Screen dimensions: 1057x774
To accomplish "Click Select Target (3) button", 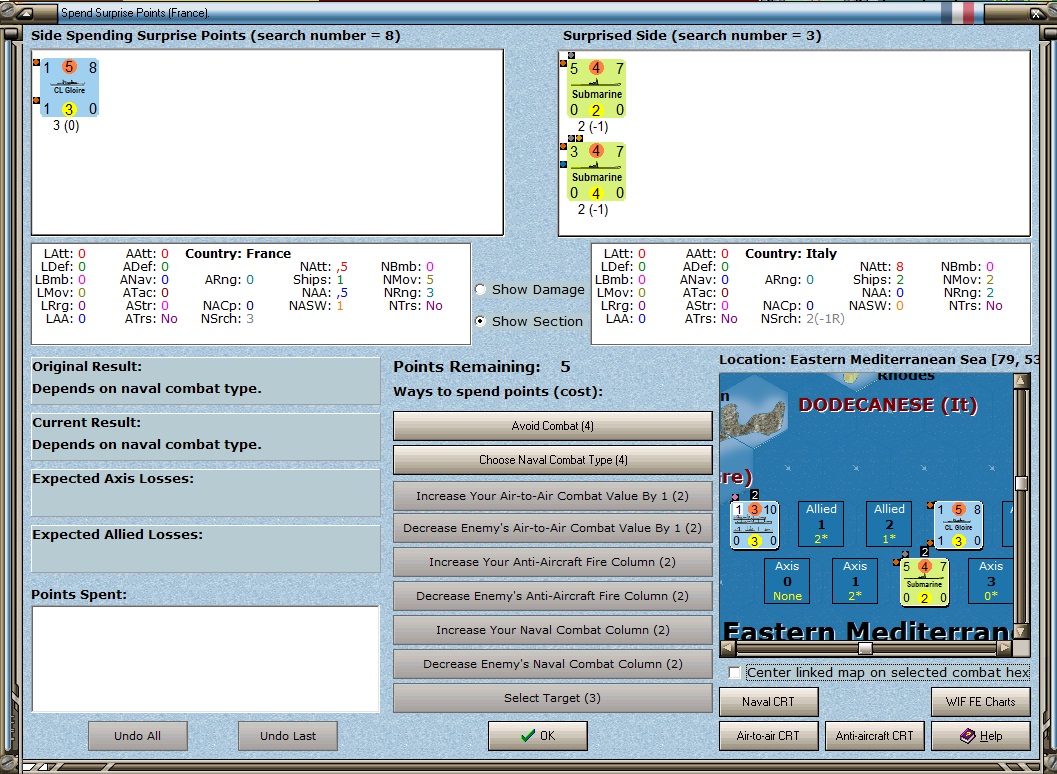I will point(553,698).
